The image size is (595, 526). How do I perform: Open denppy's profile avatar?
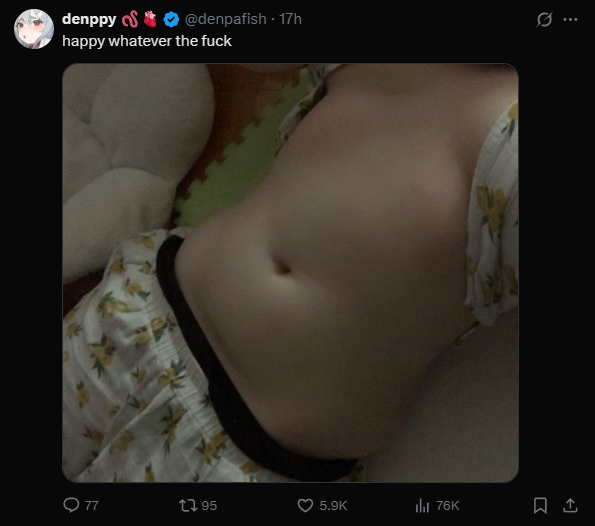34,29
